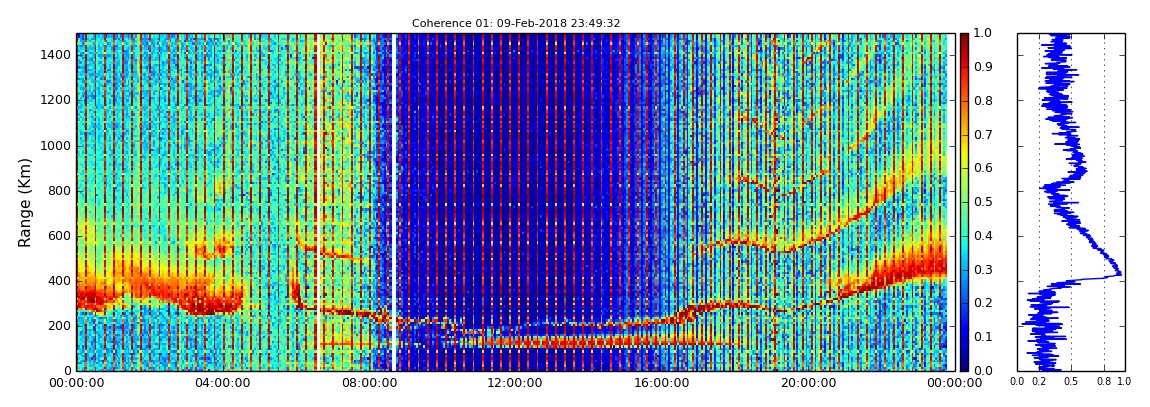Image resolution: width=1150 pixels, height=407 pixels.
Task: Click the 1000 tick label on range axis
Action: pyautogui.click(x=56, y=145)
